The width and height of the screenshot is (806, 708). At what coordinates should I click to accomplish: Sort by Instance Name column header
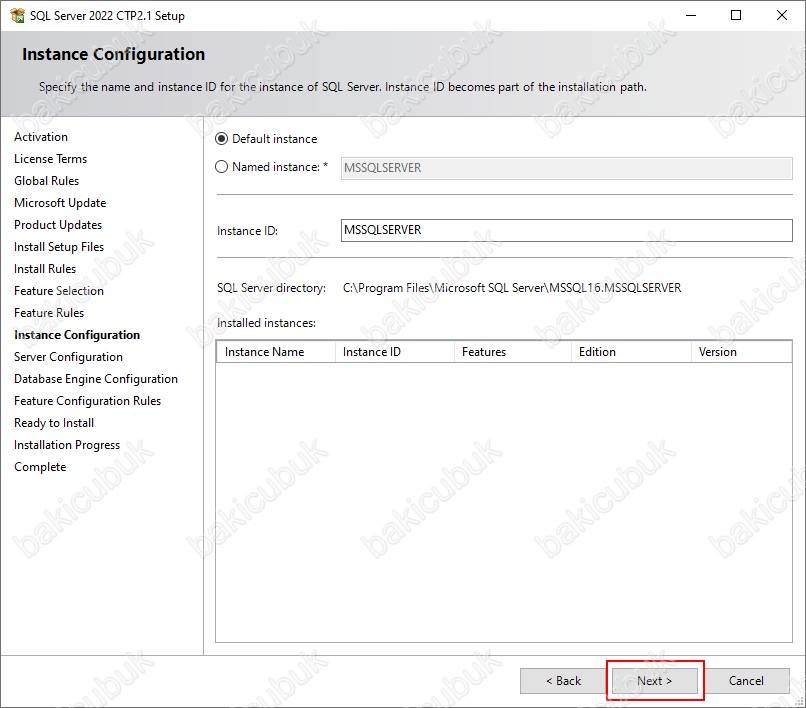(x=276, y=352)
